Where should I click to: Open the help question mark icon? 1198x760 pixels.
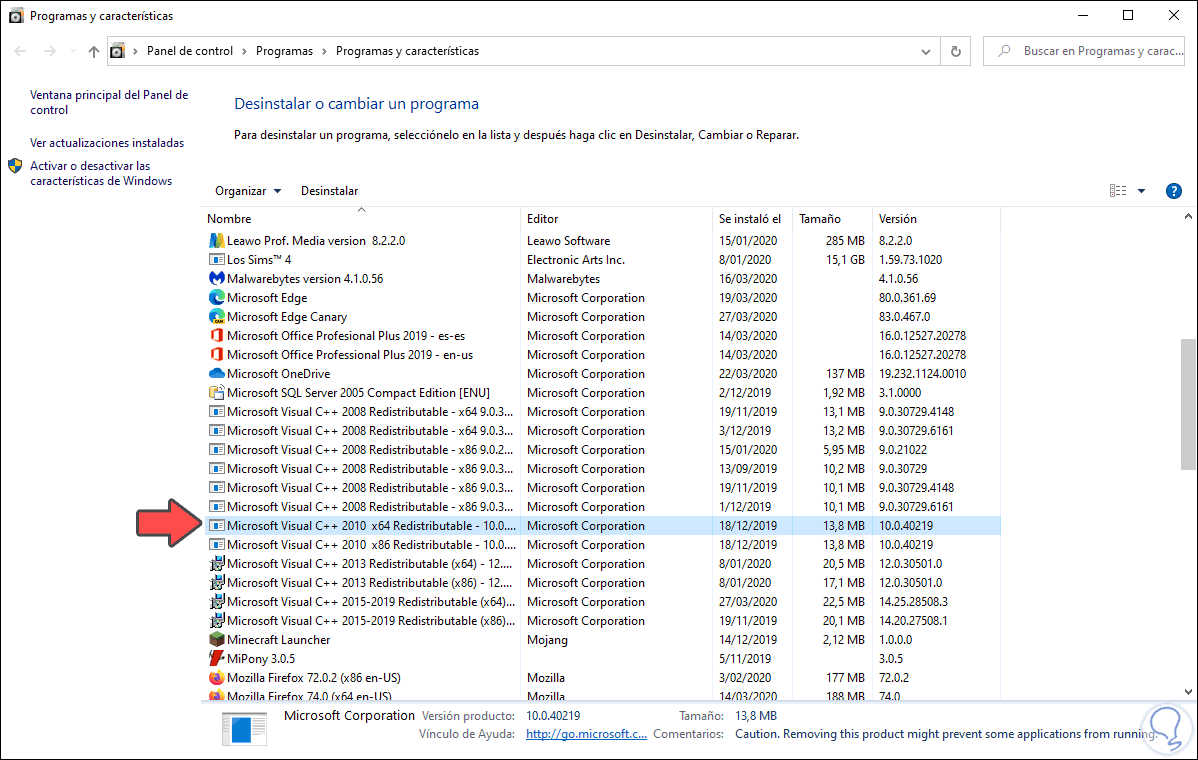(1174, 191)
